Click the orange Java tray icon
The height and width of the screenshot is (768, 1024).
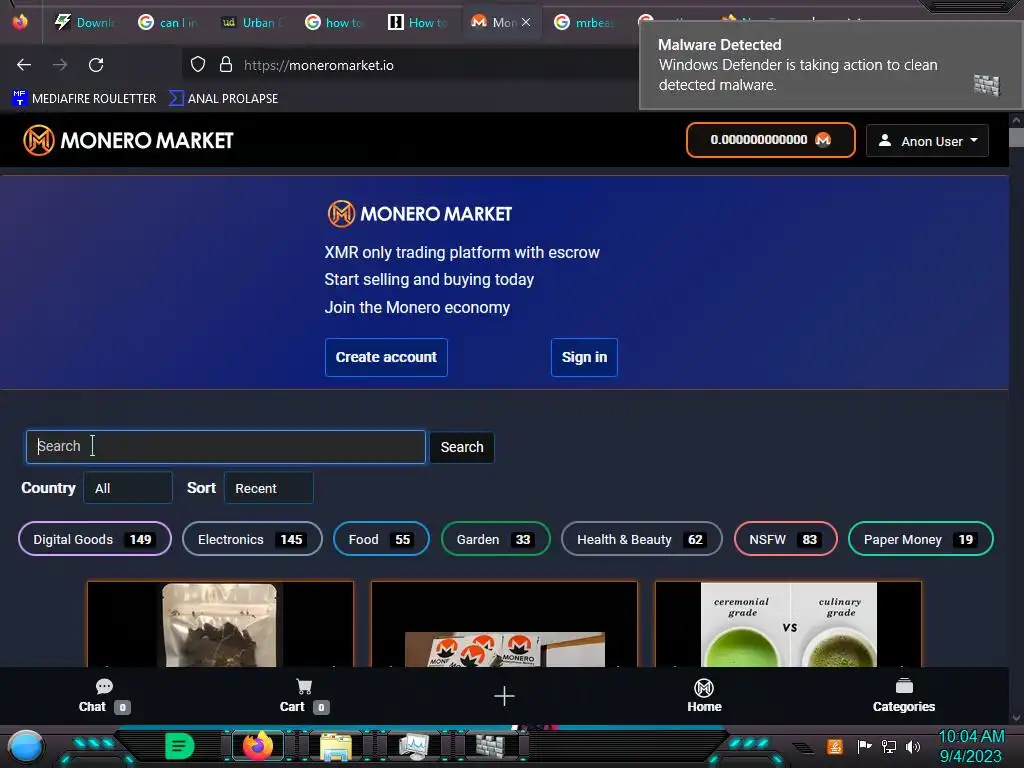[x=835, y=746]
